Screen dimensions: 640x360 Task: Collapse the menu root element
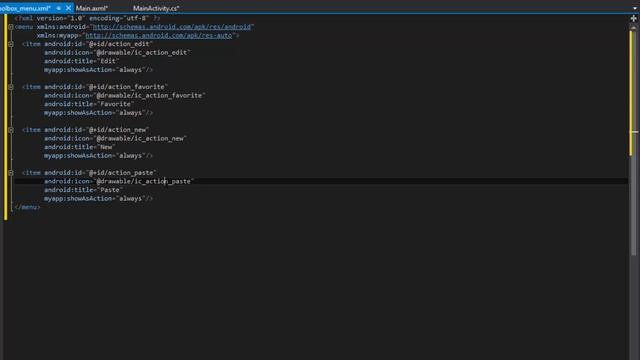11,27
